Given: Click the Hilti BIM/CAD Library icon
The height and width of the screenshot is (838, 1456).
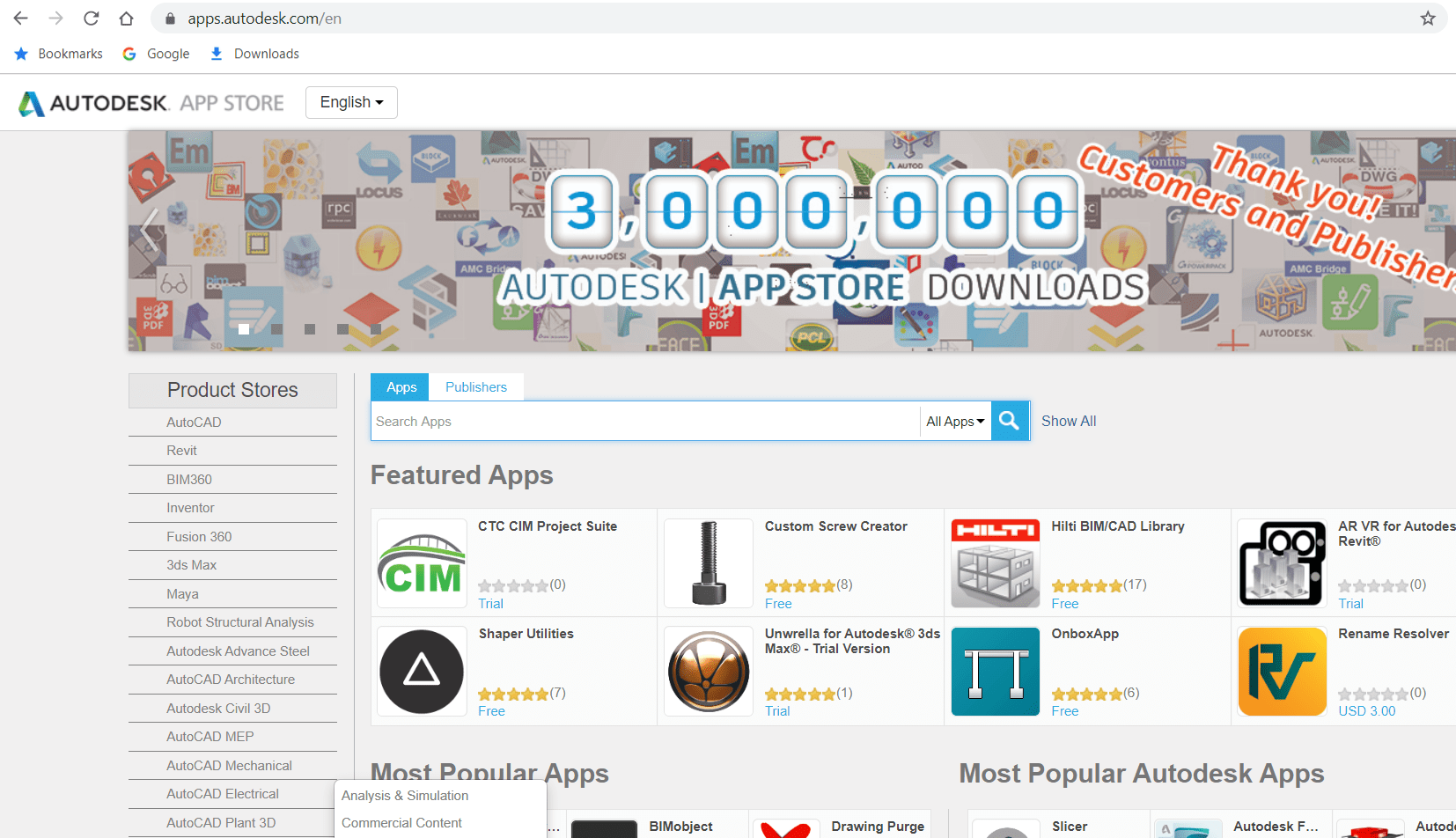Looking at the screenshot, I should (996, 563).
